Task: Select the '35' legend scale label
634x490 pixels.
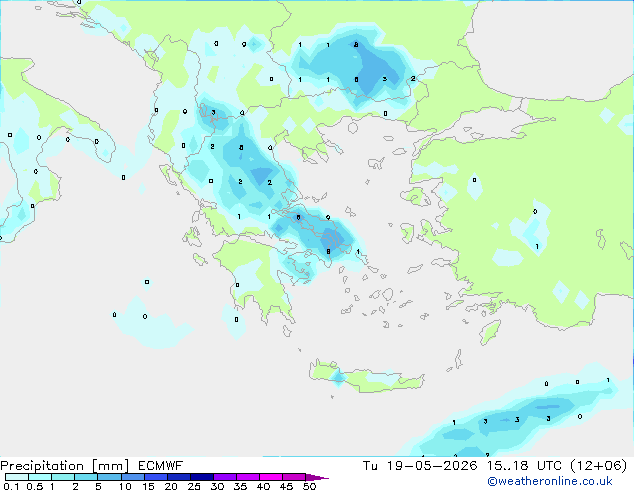Action: point(240,486)
